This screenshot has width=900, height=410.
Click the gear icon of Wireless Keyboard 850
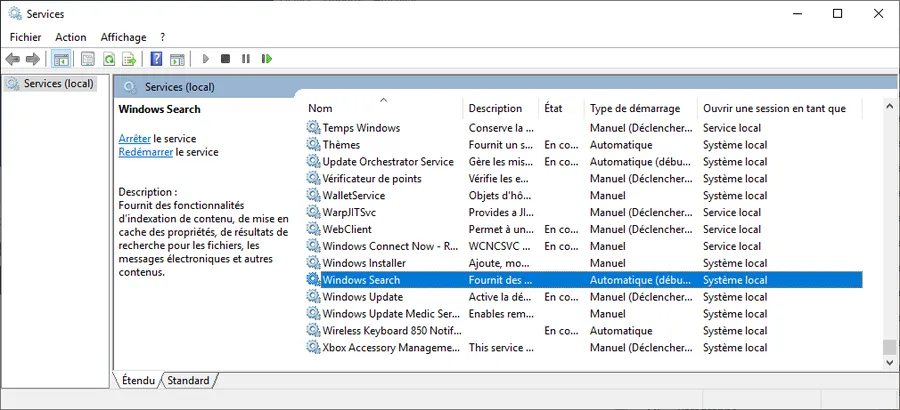313,331
